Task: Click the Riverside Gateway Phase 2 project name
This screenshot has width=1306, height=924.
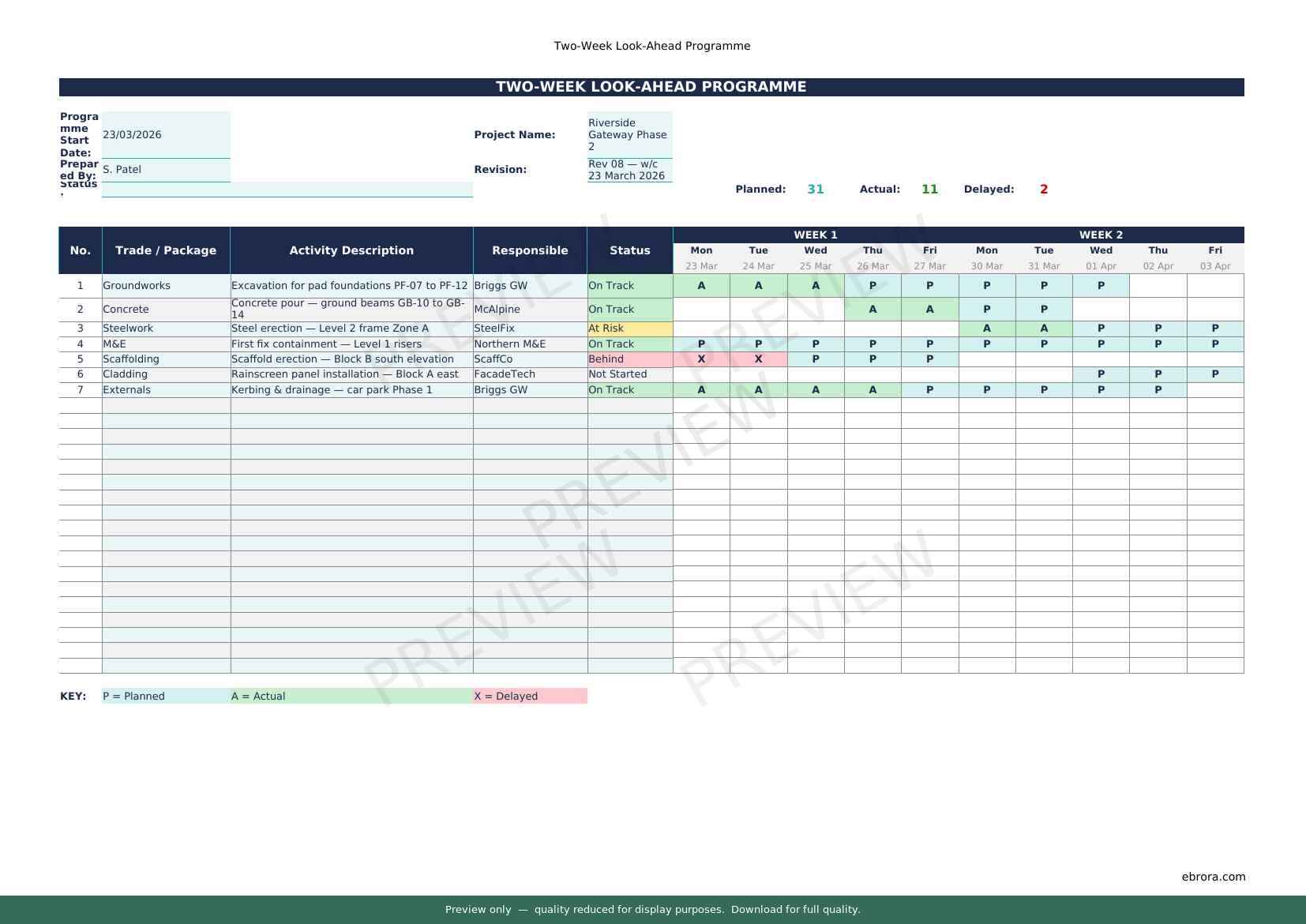Action: (629, 135)
